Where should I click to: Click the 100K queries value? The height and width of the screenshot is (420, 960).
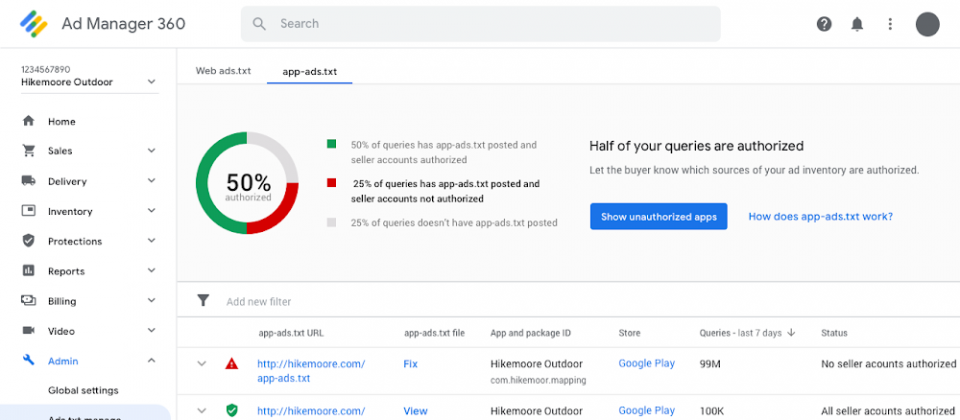(x=711, y=411)
